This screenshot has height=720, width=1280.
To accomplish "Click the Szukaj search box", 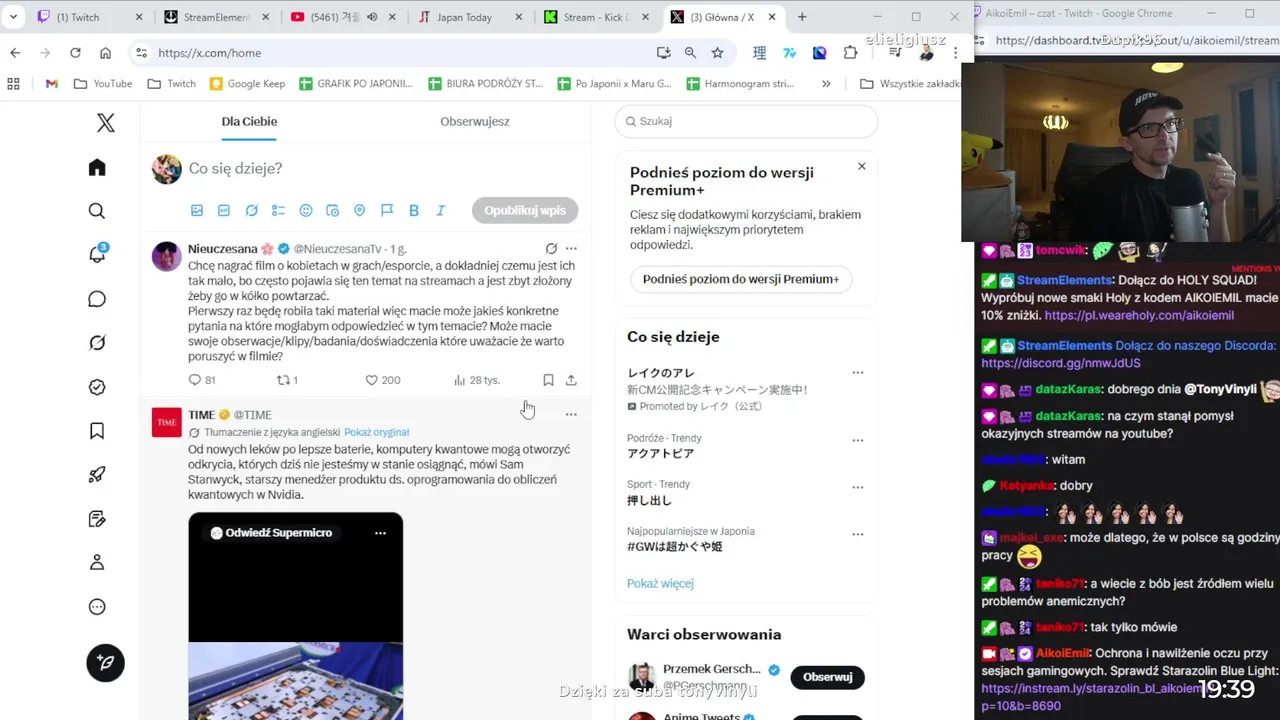I will [747, 121].
